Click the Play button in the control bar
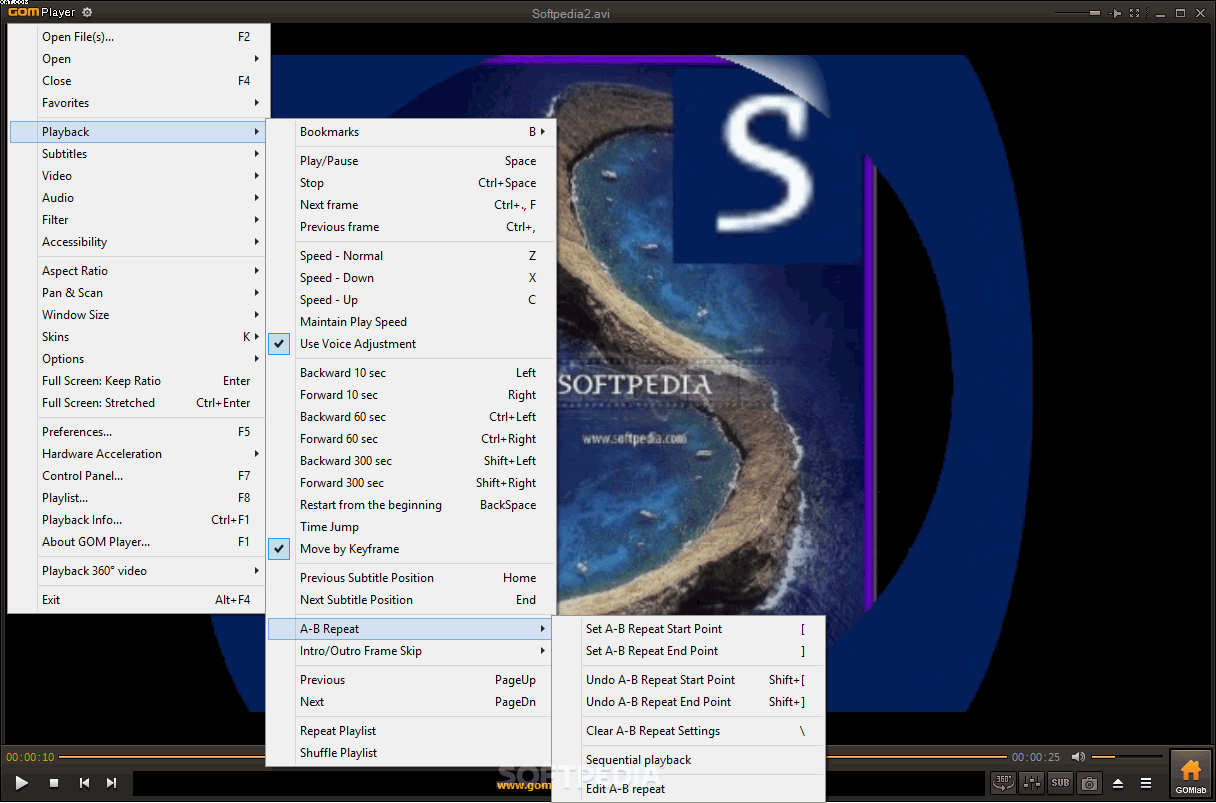This screenshot has width=1216, height=803. click(x=21, y=783)
